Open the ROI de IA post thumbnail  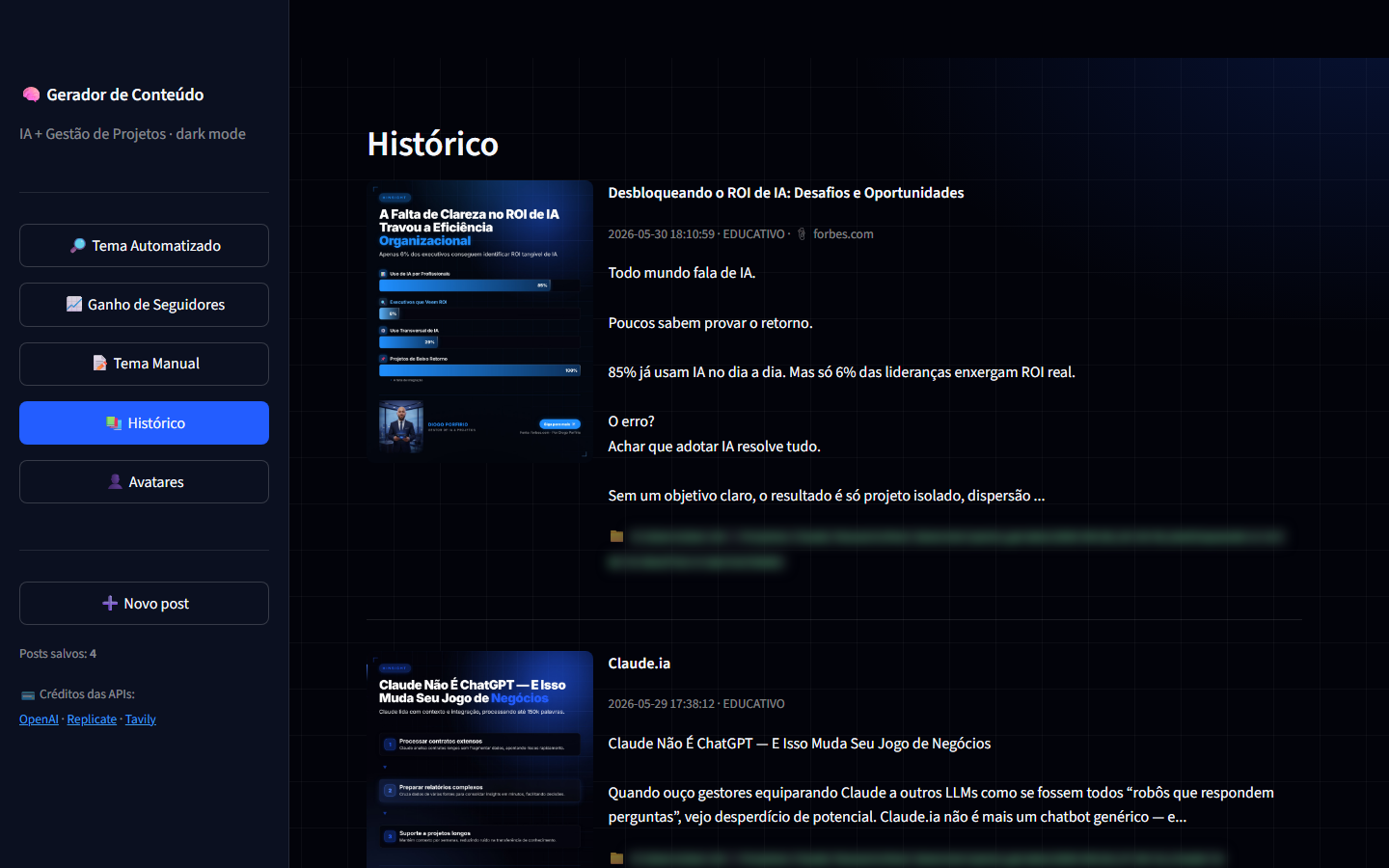479,319
